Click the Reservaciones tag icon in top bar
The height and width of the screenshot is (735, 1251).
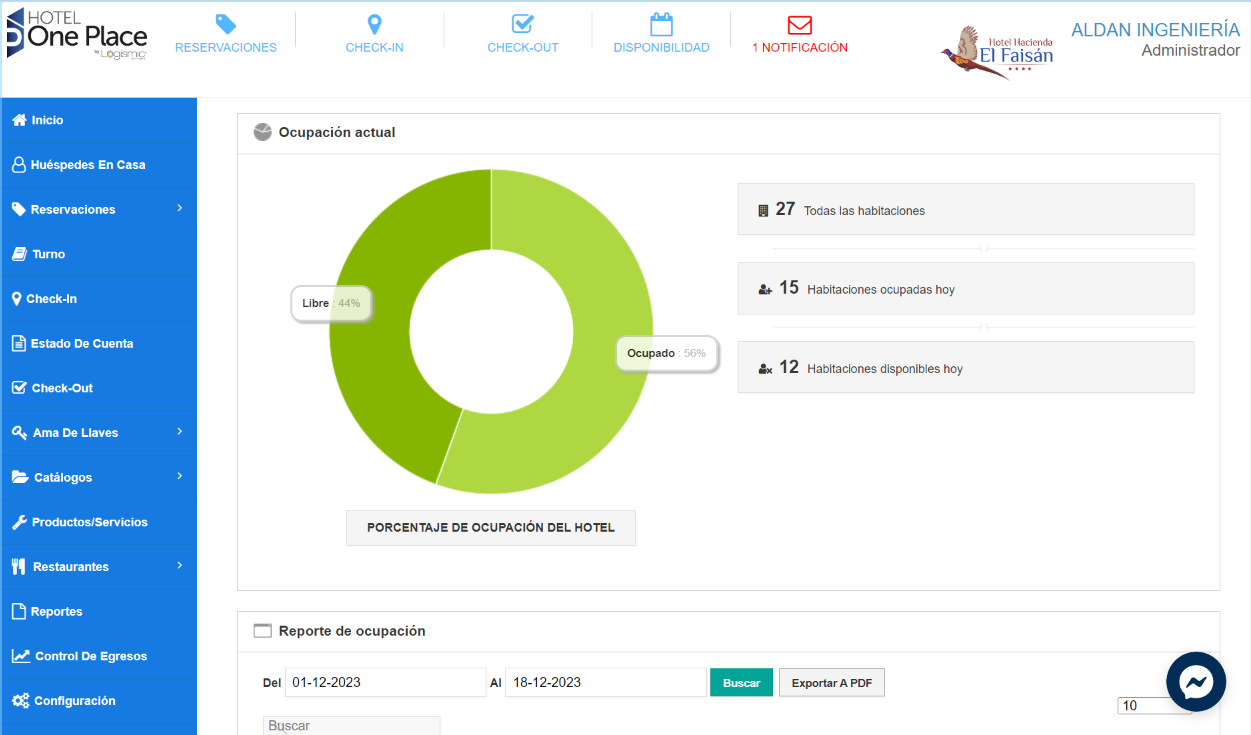pyautogui.click(x=226, y=25)
